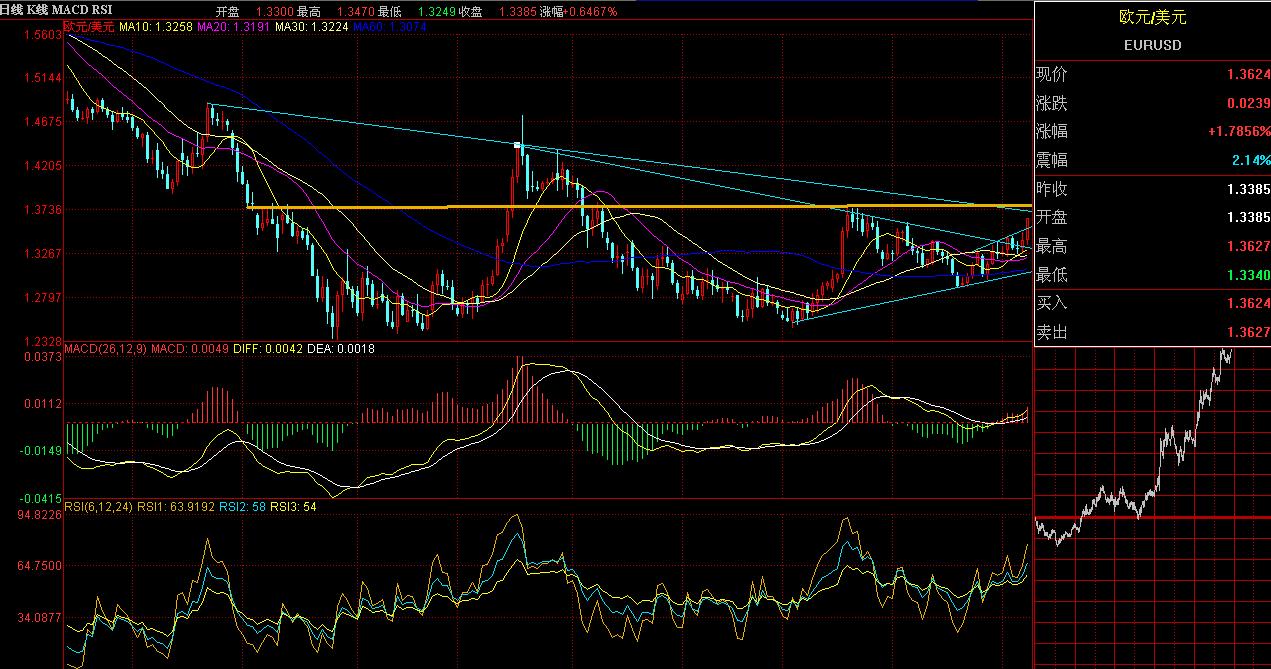Screen dimensions: 1271x669
Task: Select the DIFF: 0.0042 reading
Action: pos(266,349)
